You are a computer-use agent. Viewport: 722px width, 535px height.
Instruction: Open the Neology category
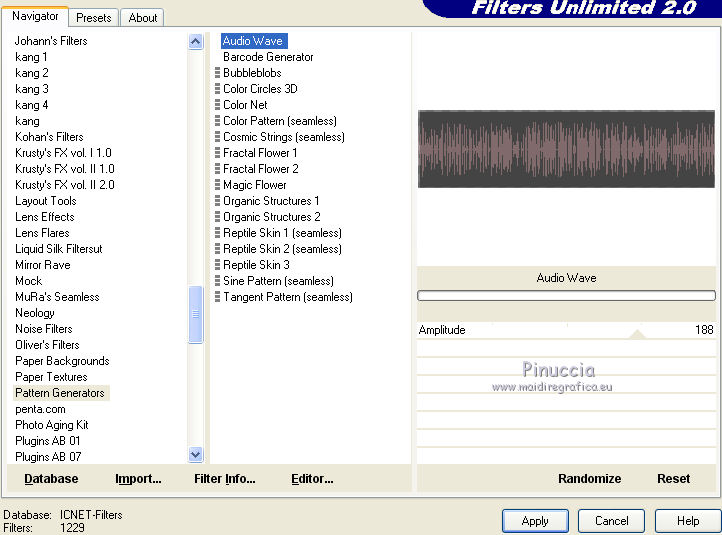pyautogui.click(x=35, y=313)
